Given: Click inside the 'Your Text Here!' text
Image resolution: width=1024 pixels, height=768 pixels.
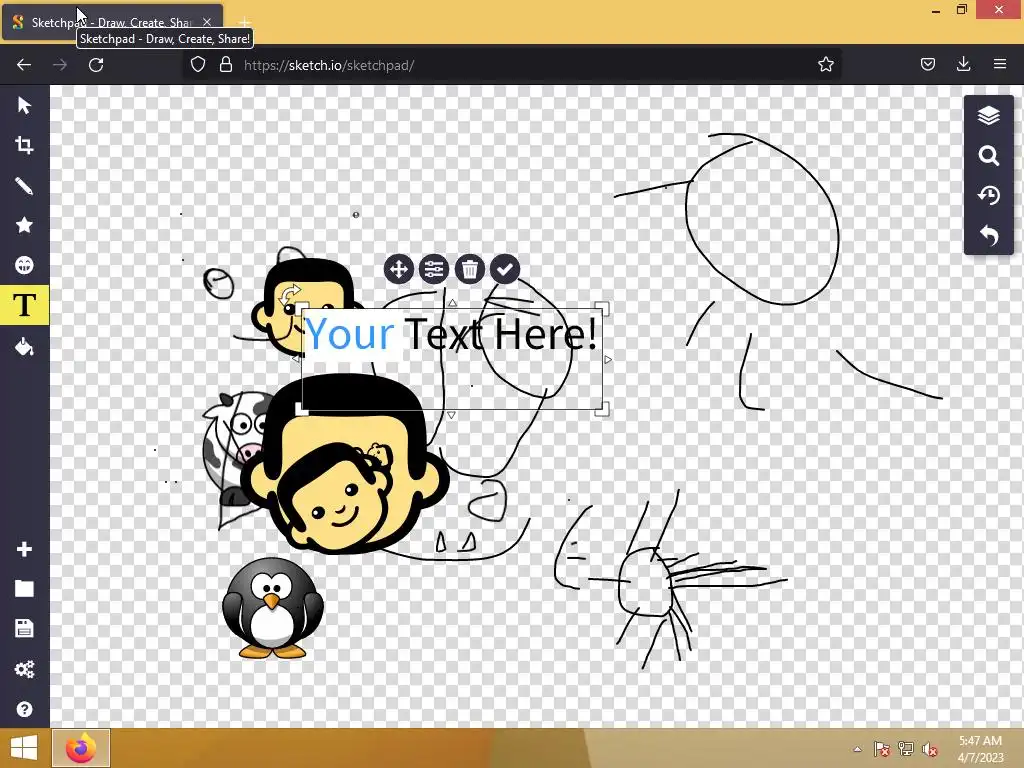Looking at the screenshot, I should pyautogui.click(x=451, y=334).
